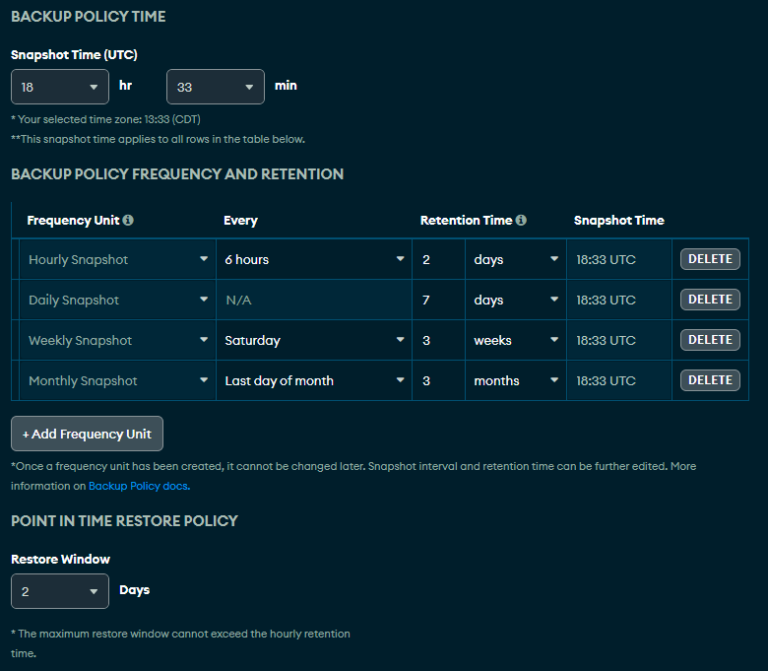
Task: Edit hourly retention time value field
Action: [438, 260]
